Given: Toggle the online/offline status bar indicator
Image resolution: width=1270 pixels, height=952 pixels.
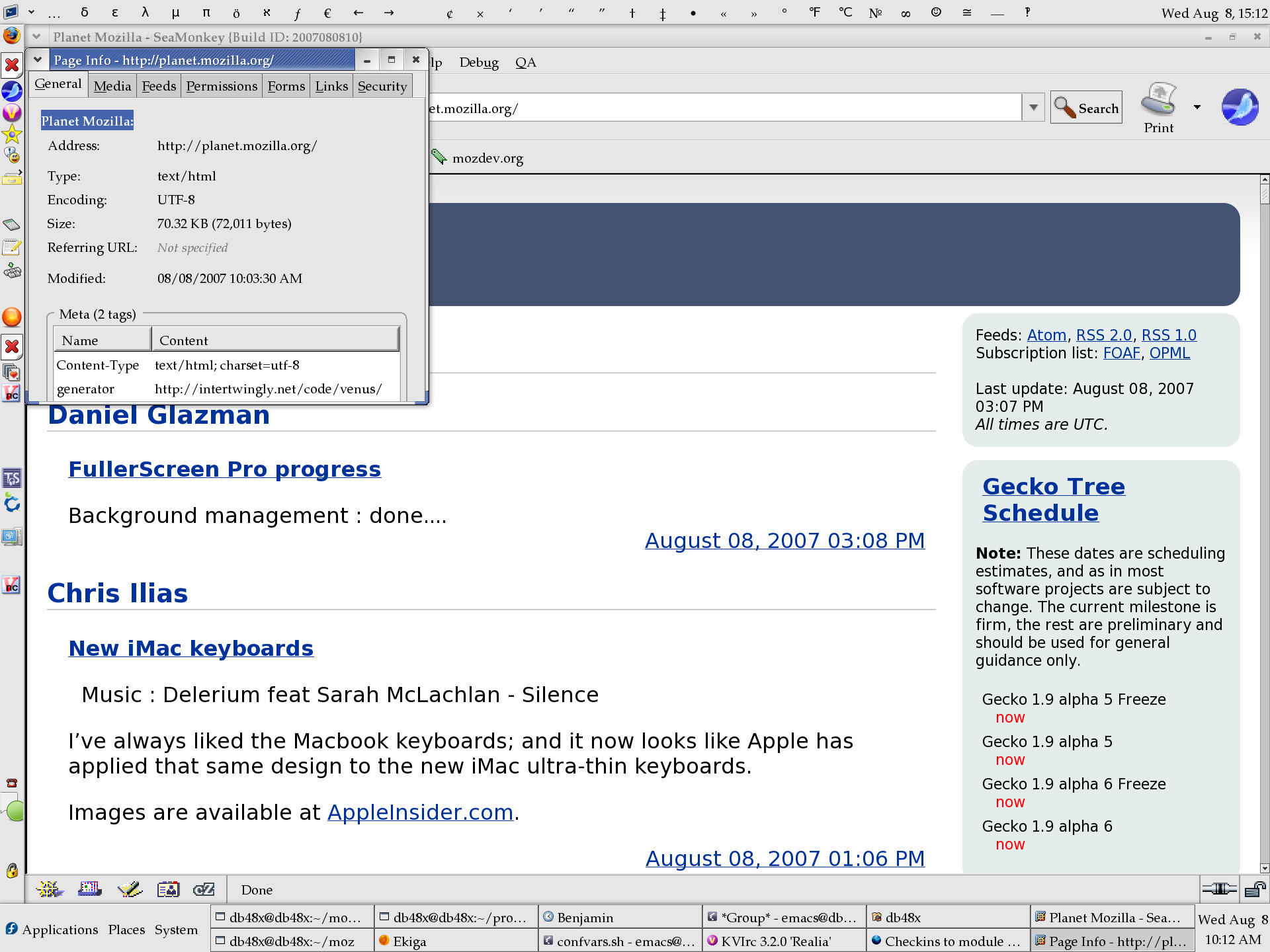Looking at the screenshot, I should (1219, 889).
